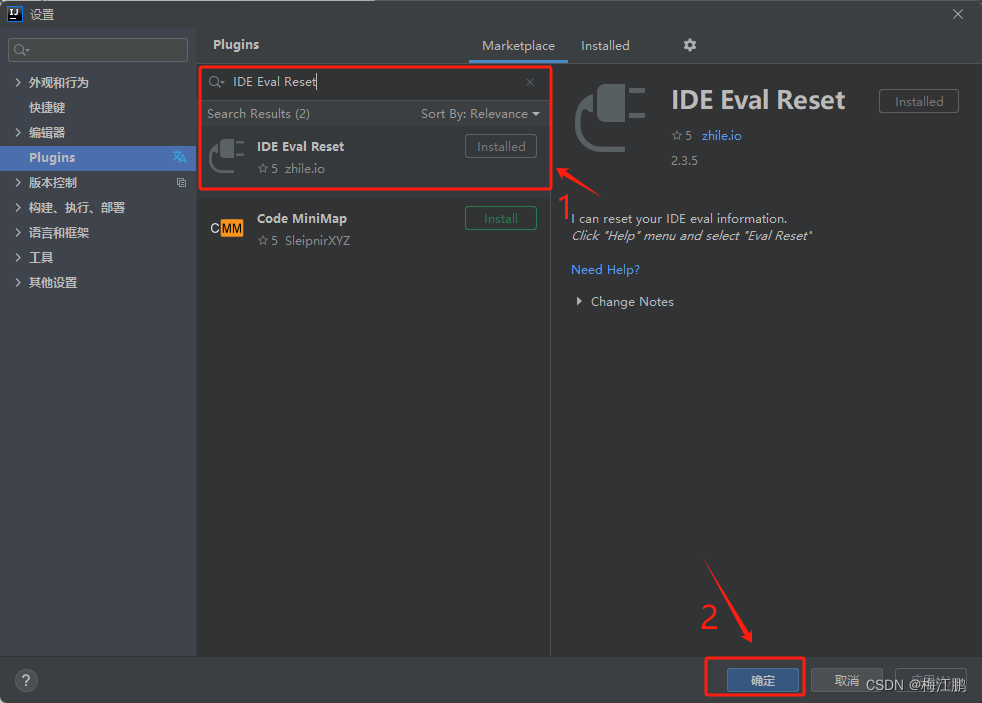Click the large plug icon in details pane

pyautogui.click(x=610, y=118)
